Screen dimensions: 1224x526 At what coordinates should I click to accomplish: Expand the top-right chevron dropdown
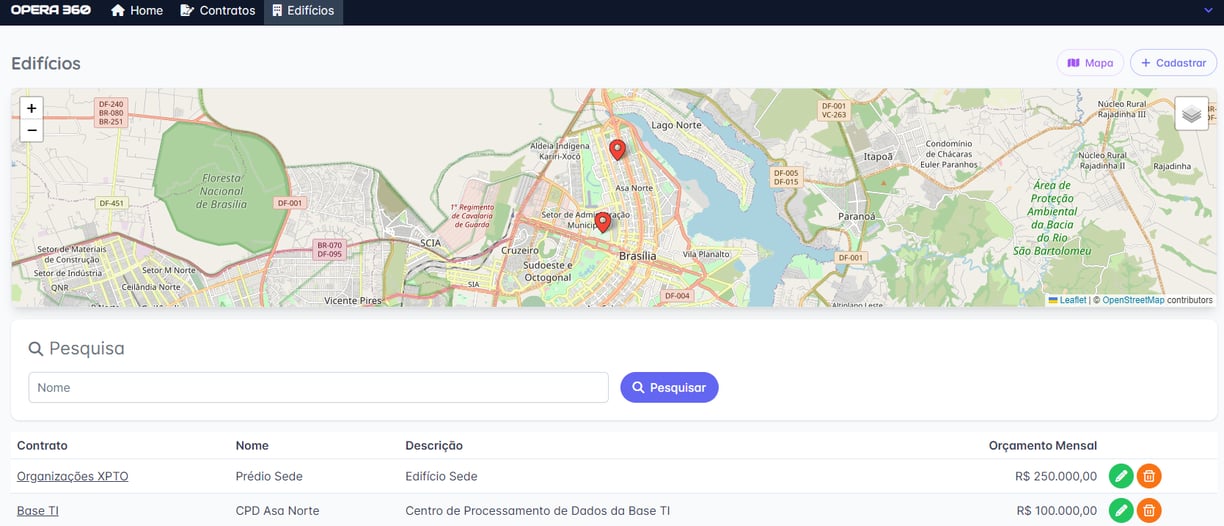(1207, 10)
